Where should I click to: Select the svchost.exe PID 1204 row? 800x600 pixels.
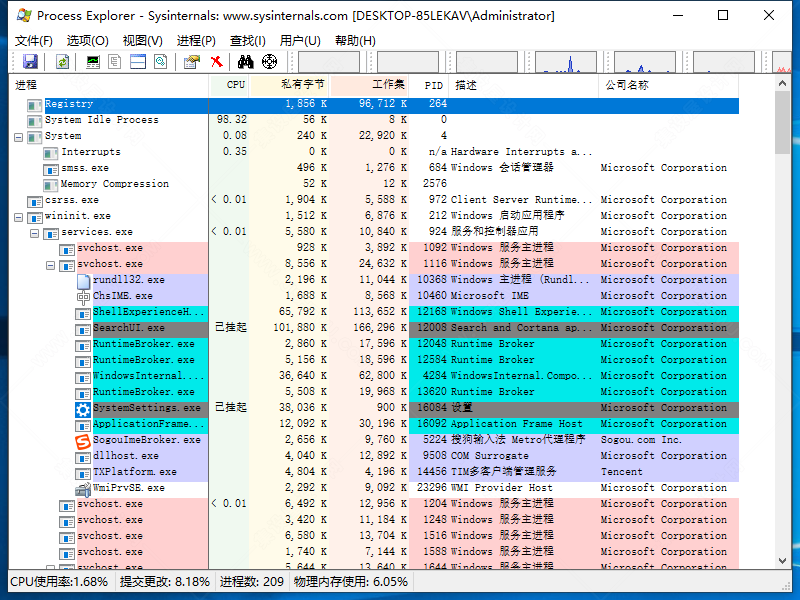(x=374, y=505)
